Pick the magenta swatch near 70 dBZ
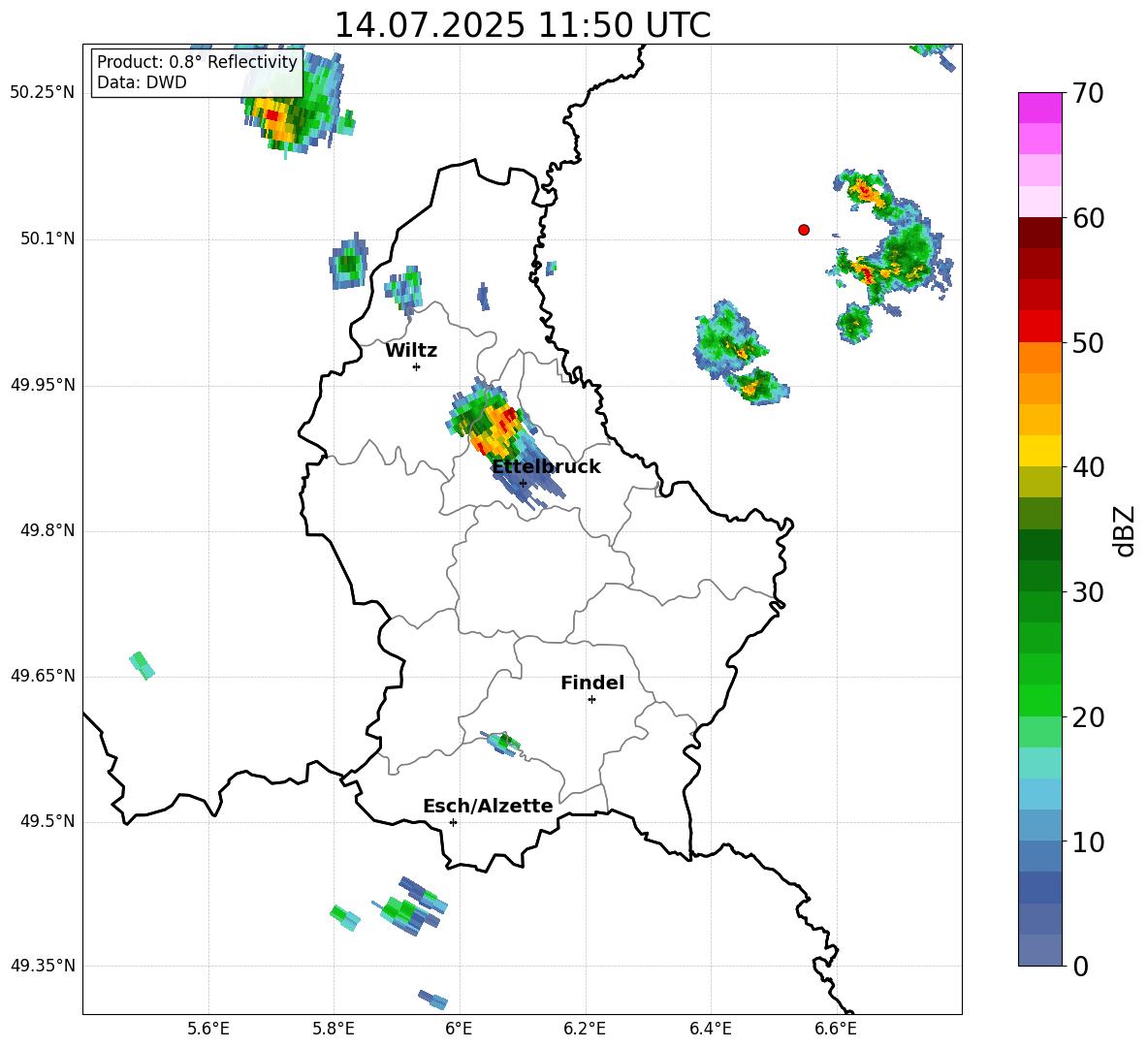The image size is (1148, 1048). pyautogui.click(x=1040, y=109)
